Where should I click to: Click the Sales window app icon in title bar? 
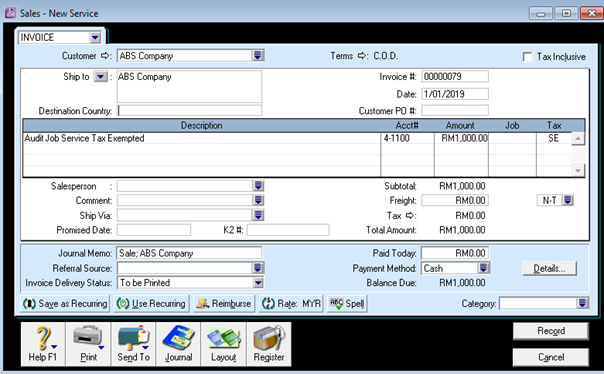click(10, 13)
